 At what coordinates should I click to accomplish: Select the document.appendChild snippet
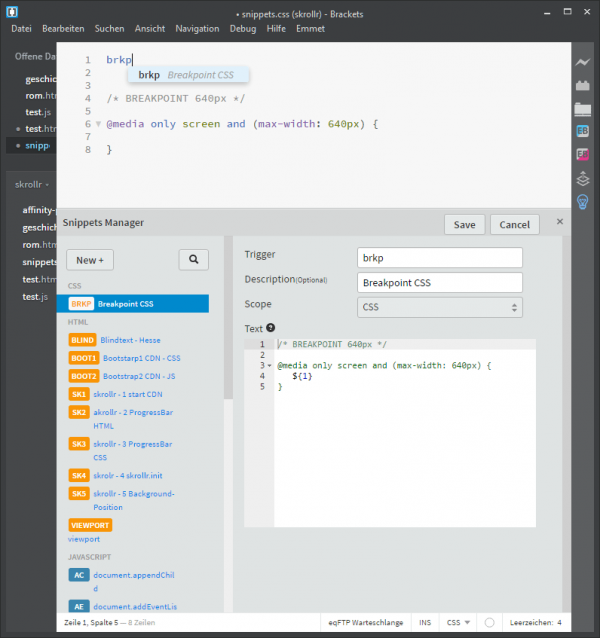134,581
